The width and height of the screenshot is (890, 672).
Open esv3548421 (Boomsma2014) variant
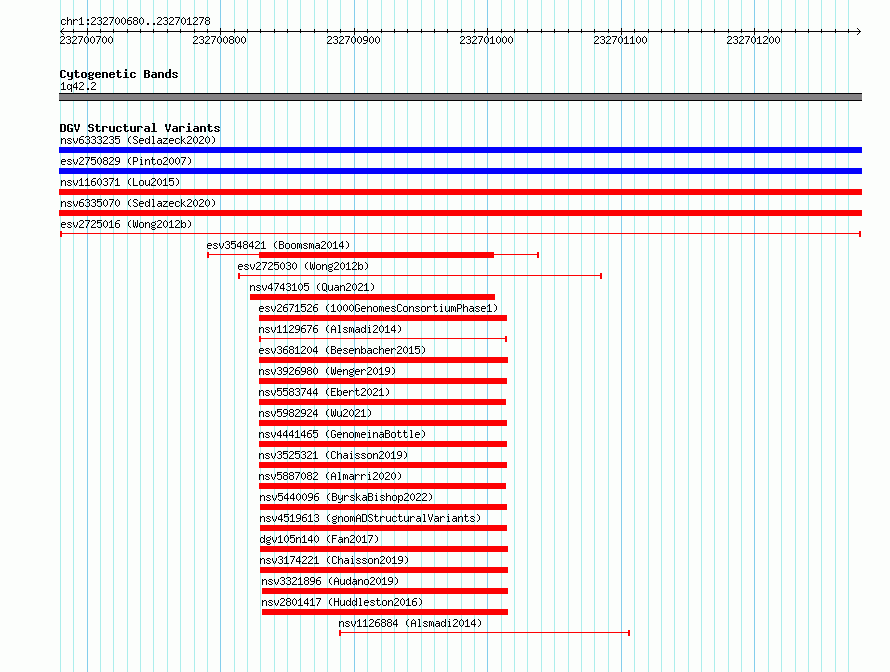point(278,245)
